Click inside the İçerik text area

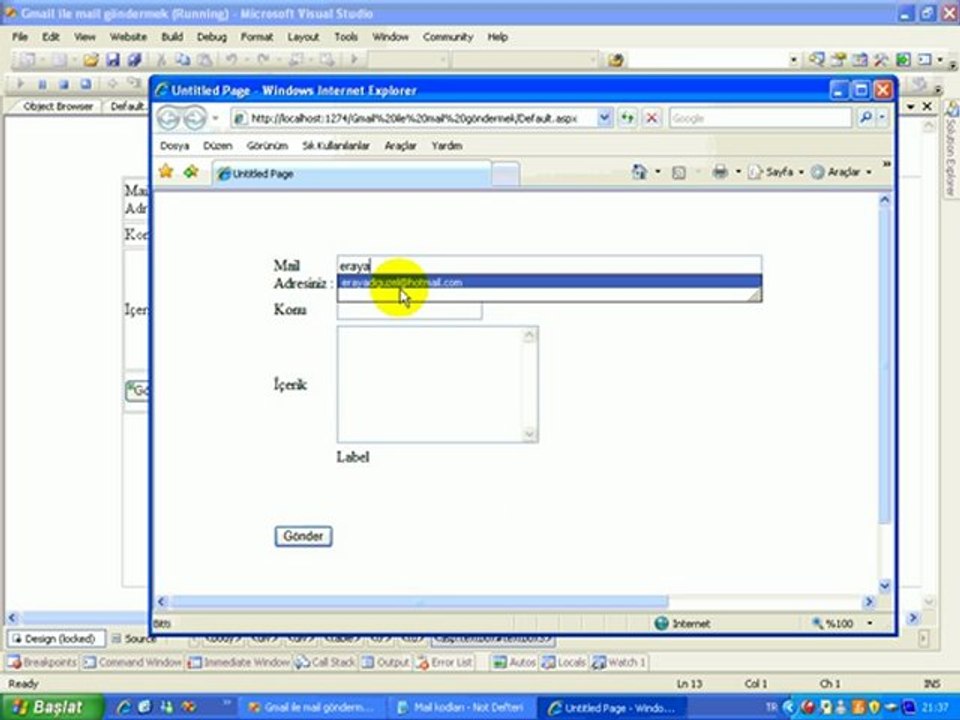coord(430,384)
